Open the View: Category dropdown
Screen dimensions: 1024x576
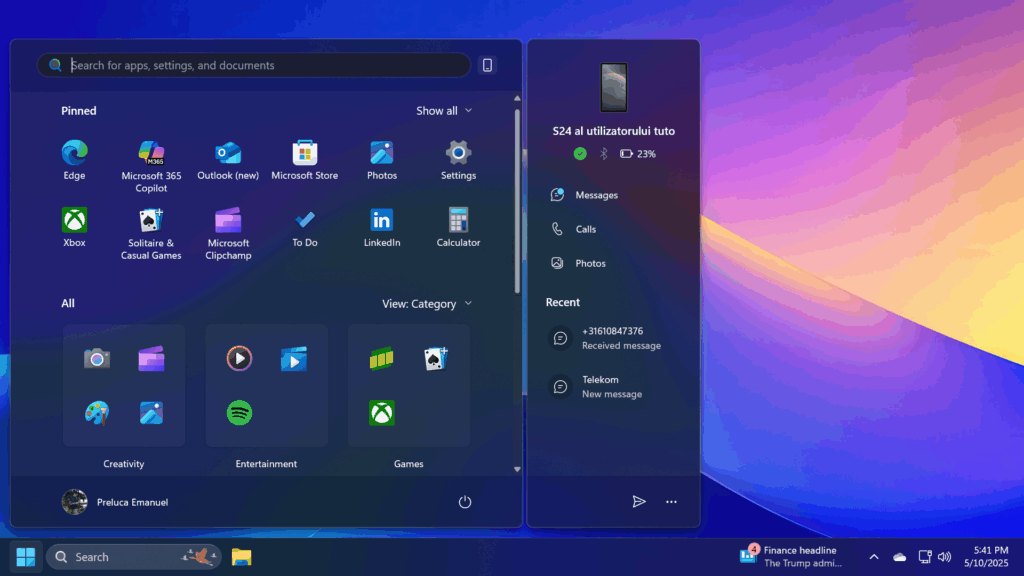click(426, 304)
